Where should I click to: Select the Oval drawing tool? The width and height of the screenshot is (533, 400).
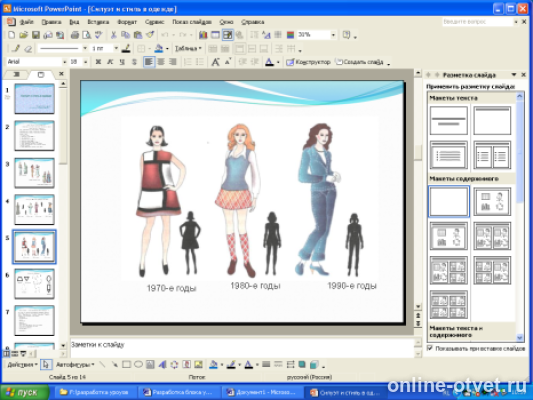(x=138, y=365)
